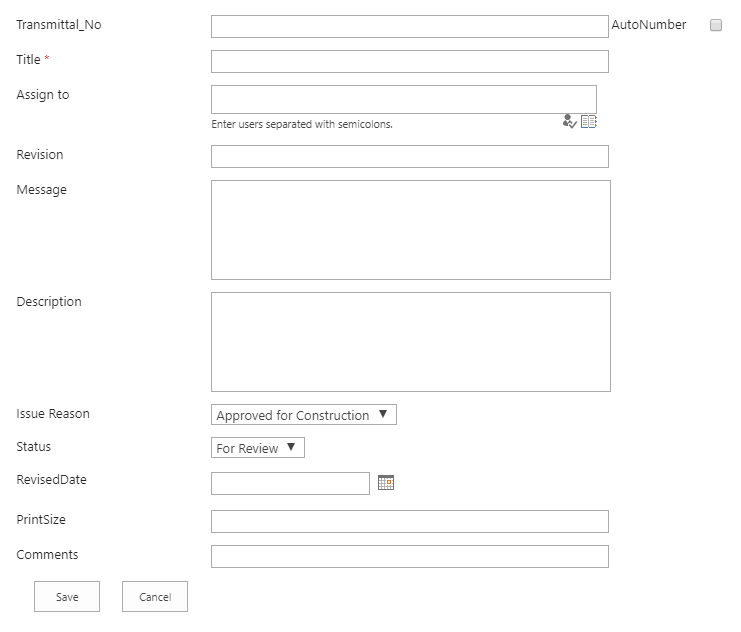Click the Check Names icon under Assign to
741x632 pixels.
pyautogui.click(x=569, y=121)
